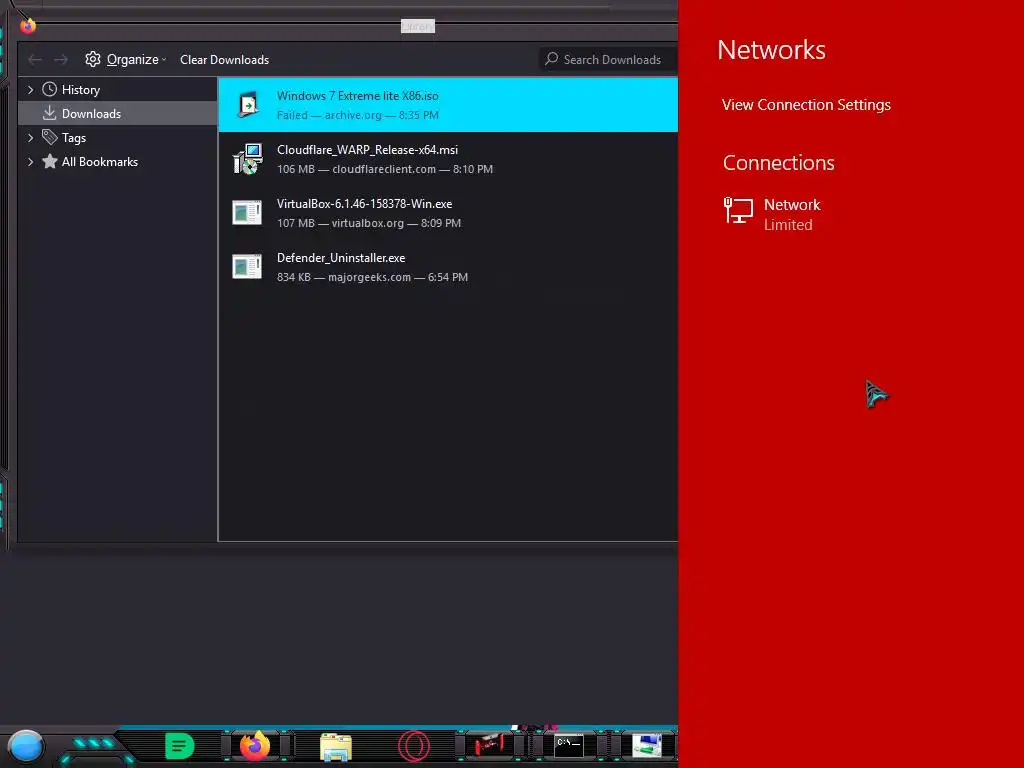Select Downloads in the sidebar
This screenshot has height=768, width=1024.
tap(118, 114)
